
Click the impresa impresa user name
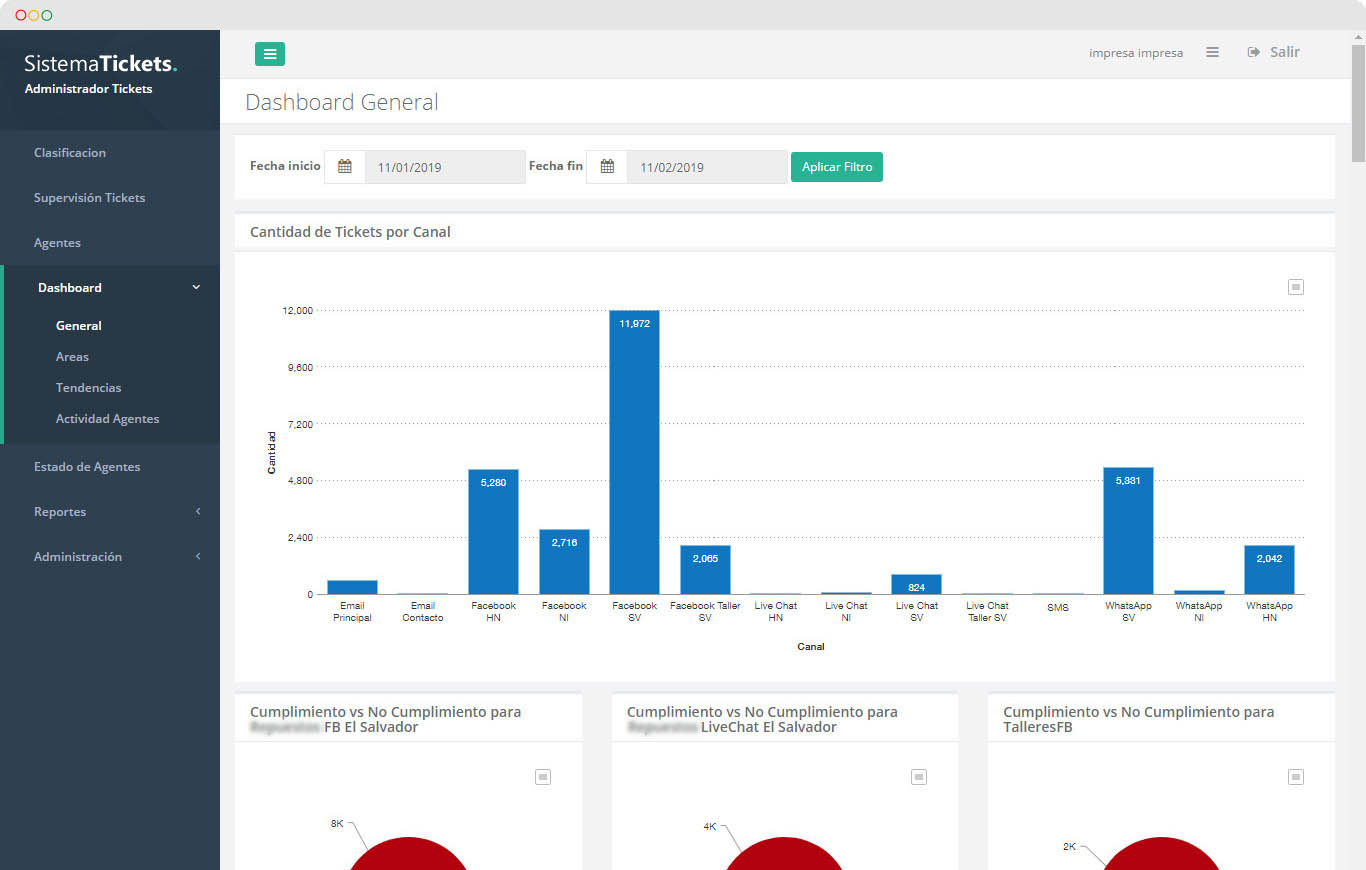click(x=1136, y=53)
